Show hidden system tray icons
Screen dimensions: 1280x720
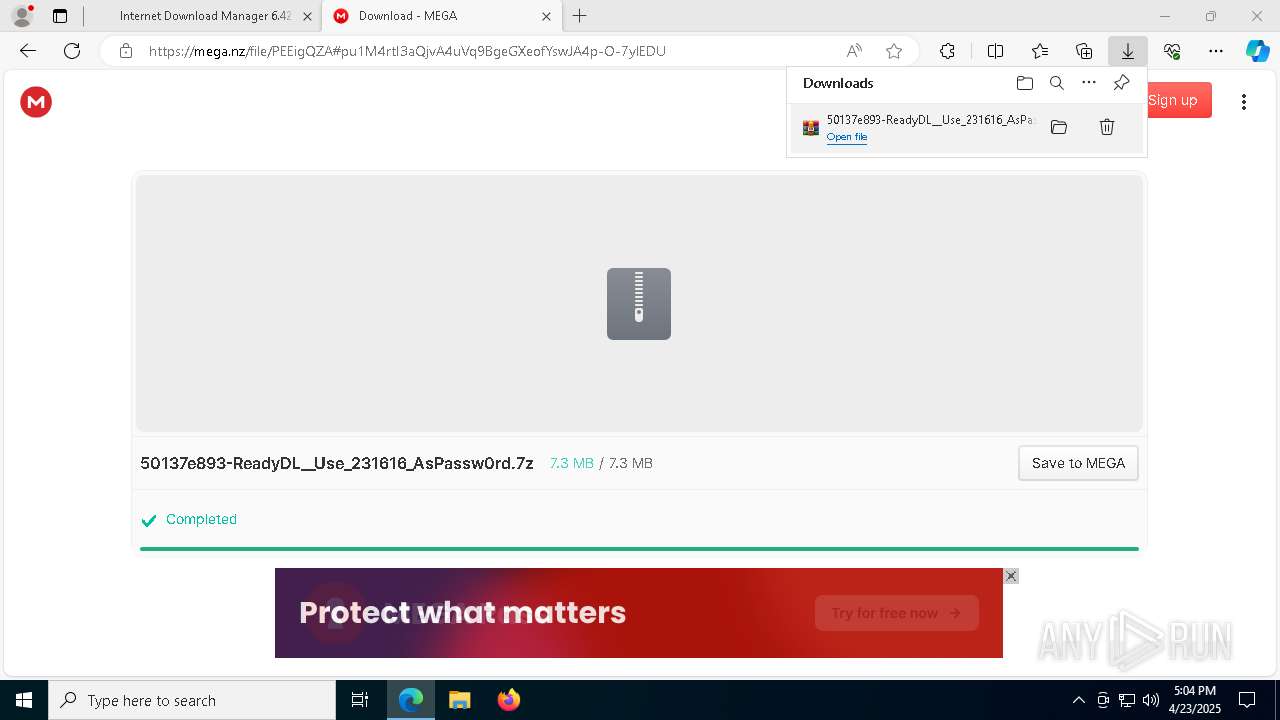1078,700
